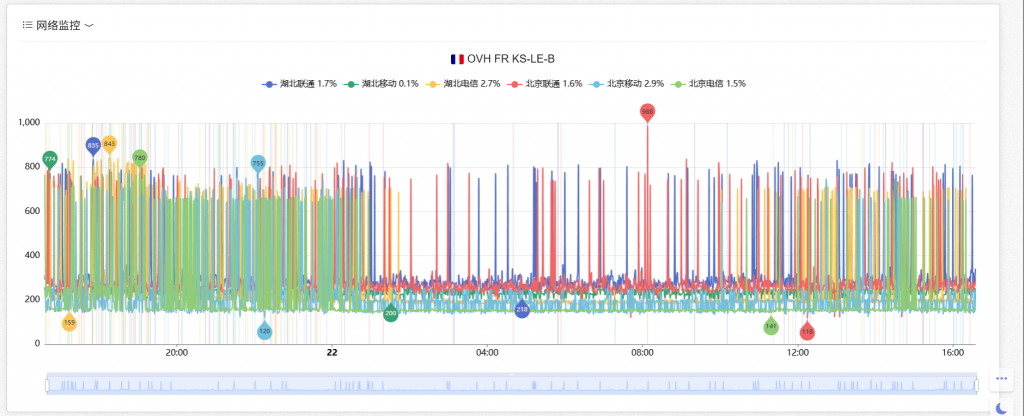This screenshot has width=1024, height=416.
Task: Toggle the 湖北电信 series in legend
Action: [463, 84]
